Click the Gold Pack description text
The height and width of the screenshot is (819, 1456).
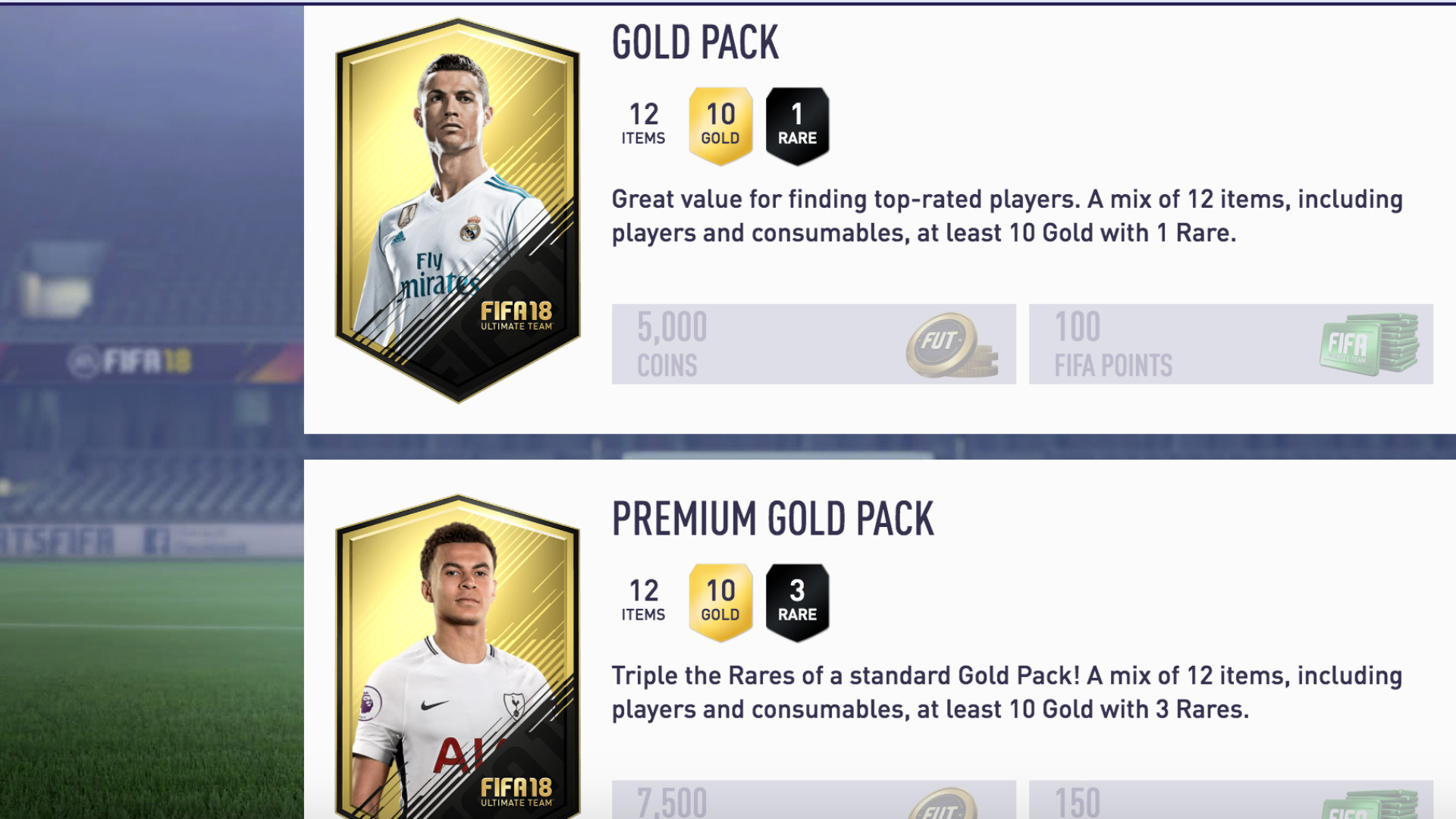1007,216
